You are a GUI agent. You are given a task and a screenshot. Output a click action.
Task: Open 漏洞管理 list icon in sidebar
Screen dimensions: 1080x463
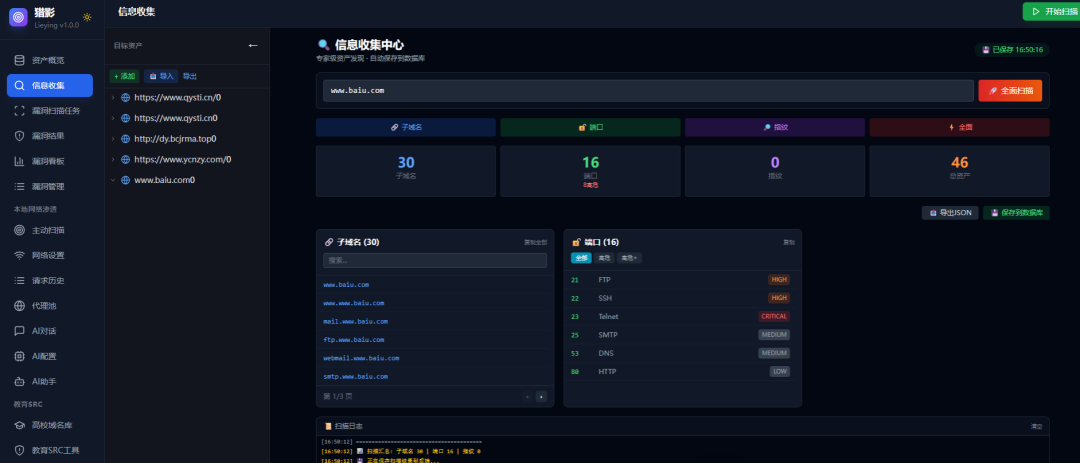coord(19,187)
